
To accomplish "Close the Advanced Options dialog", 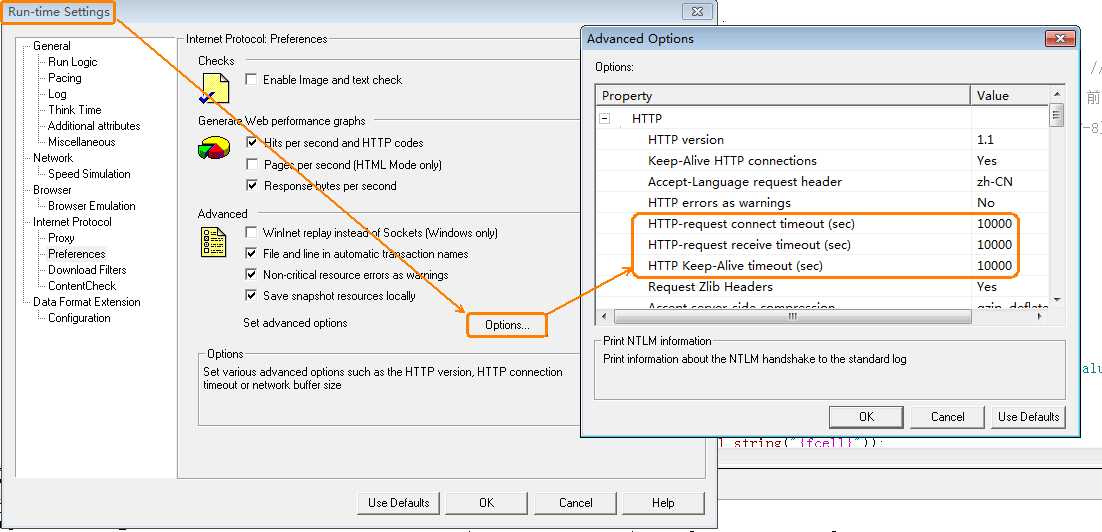I will [1061, 39].
